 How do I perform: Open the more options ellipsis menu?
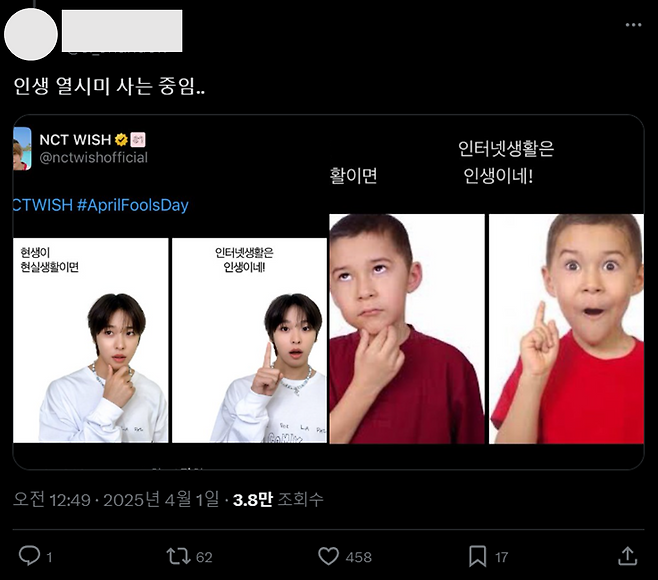[x=632, y=24]
